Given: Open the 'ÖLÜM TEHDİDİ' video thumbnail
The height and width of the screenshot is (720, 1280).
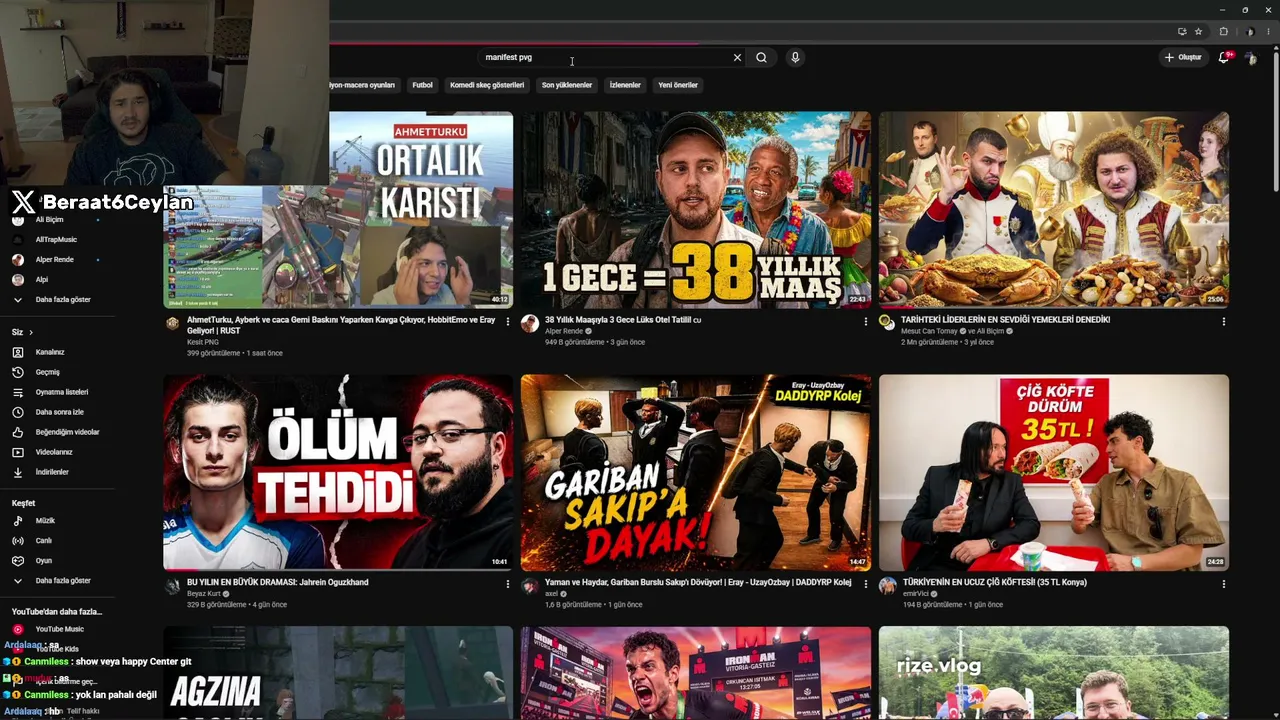Looking at the screenshot, I should coord(338,472).
